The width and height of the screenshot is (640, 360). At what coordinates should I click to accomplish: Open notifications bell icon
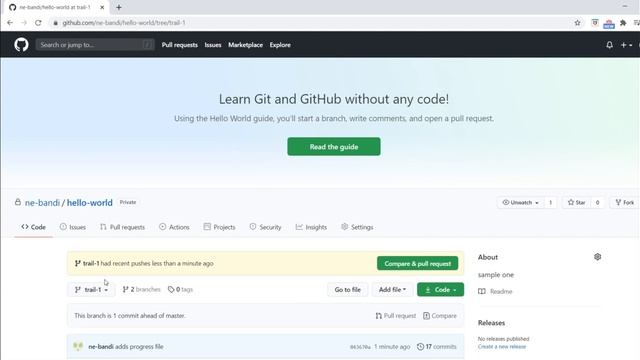point(609,45)
